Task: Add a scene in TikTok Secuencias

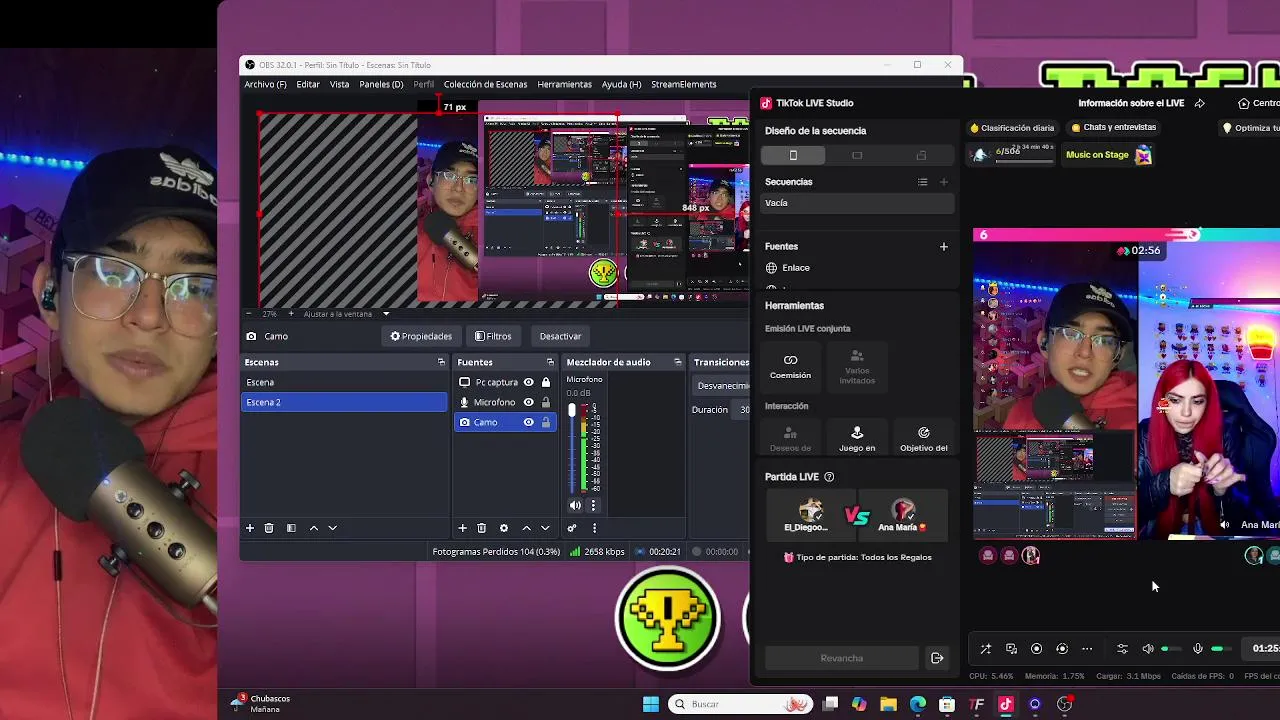Action: 943,182
